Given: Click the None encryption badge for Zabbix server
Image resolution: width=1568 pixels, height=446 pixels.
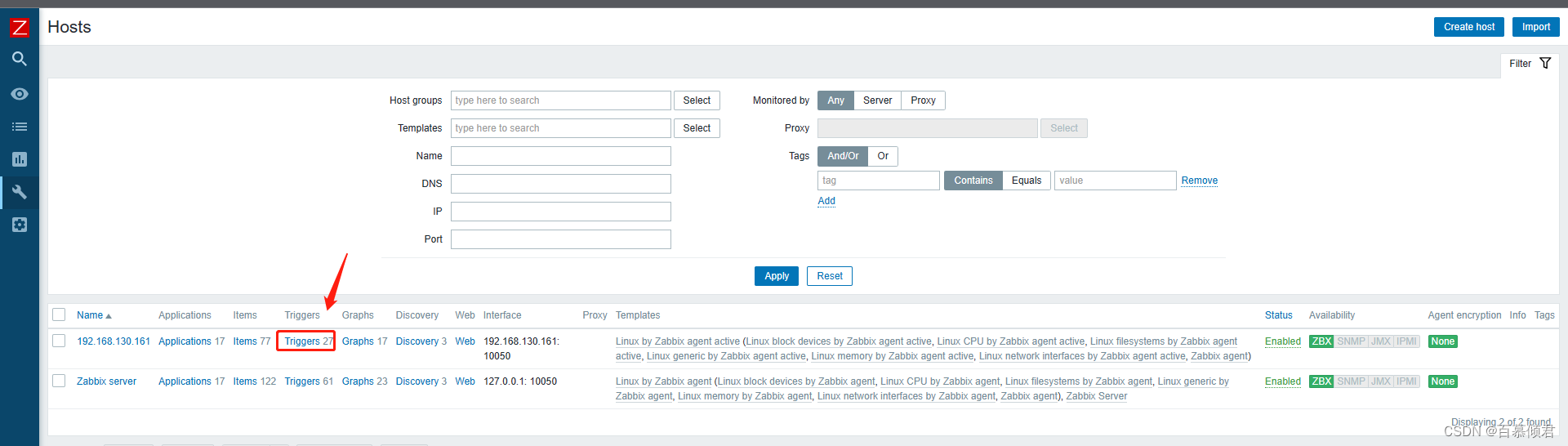Looking at the screenshot, I should (x=1443, y=381).
